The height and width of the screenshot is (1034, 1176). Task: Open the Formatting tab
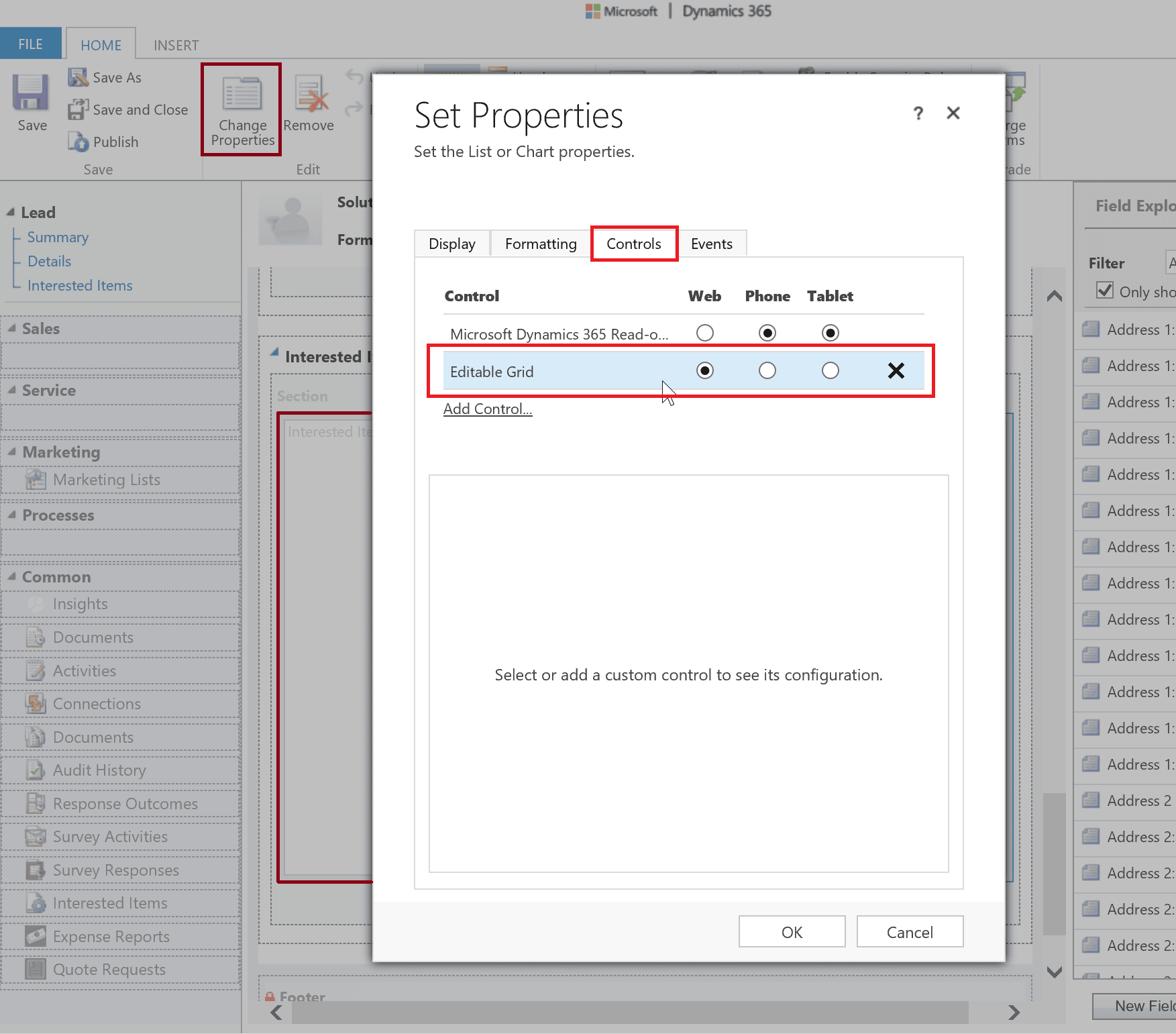tap(541, 244)
